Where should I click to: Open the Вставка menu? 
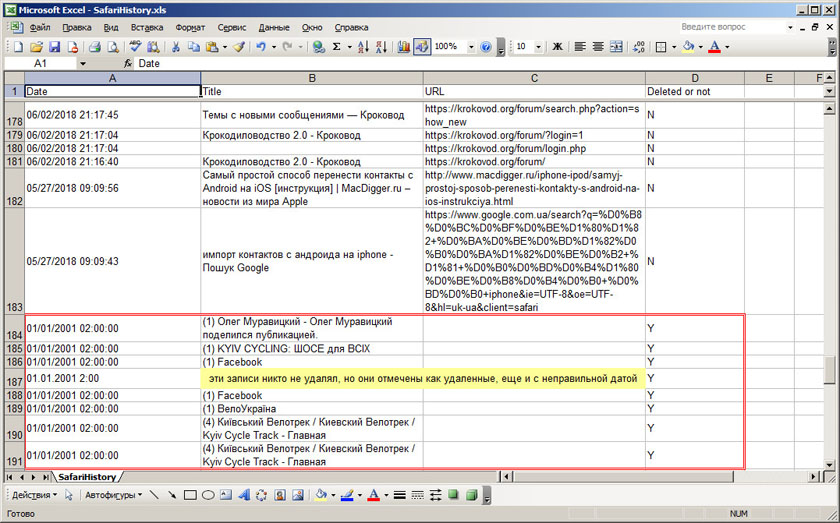[x=146, y=27]
